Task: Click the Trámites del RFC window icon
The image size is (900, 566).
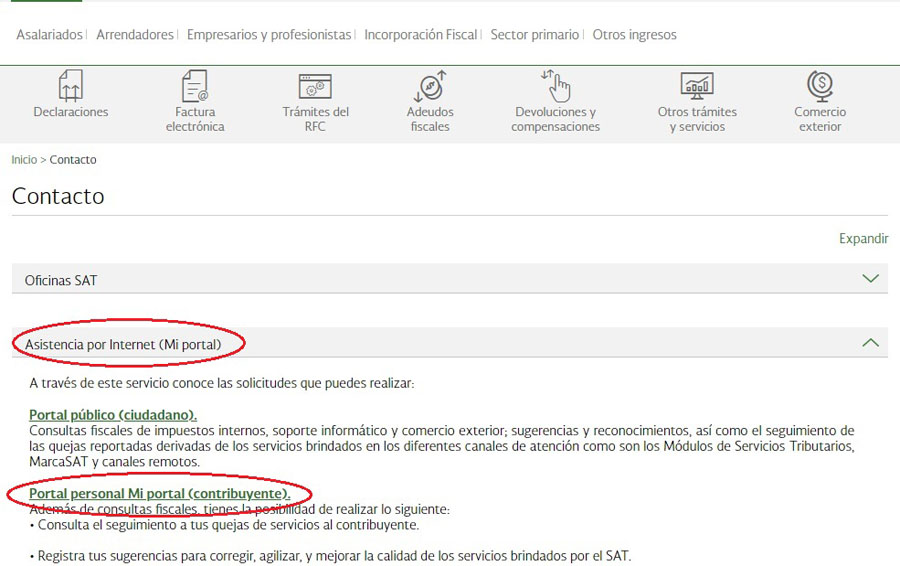Action: 315,86
